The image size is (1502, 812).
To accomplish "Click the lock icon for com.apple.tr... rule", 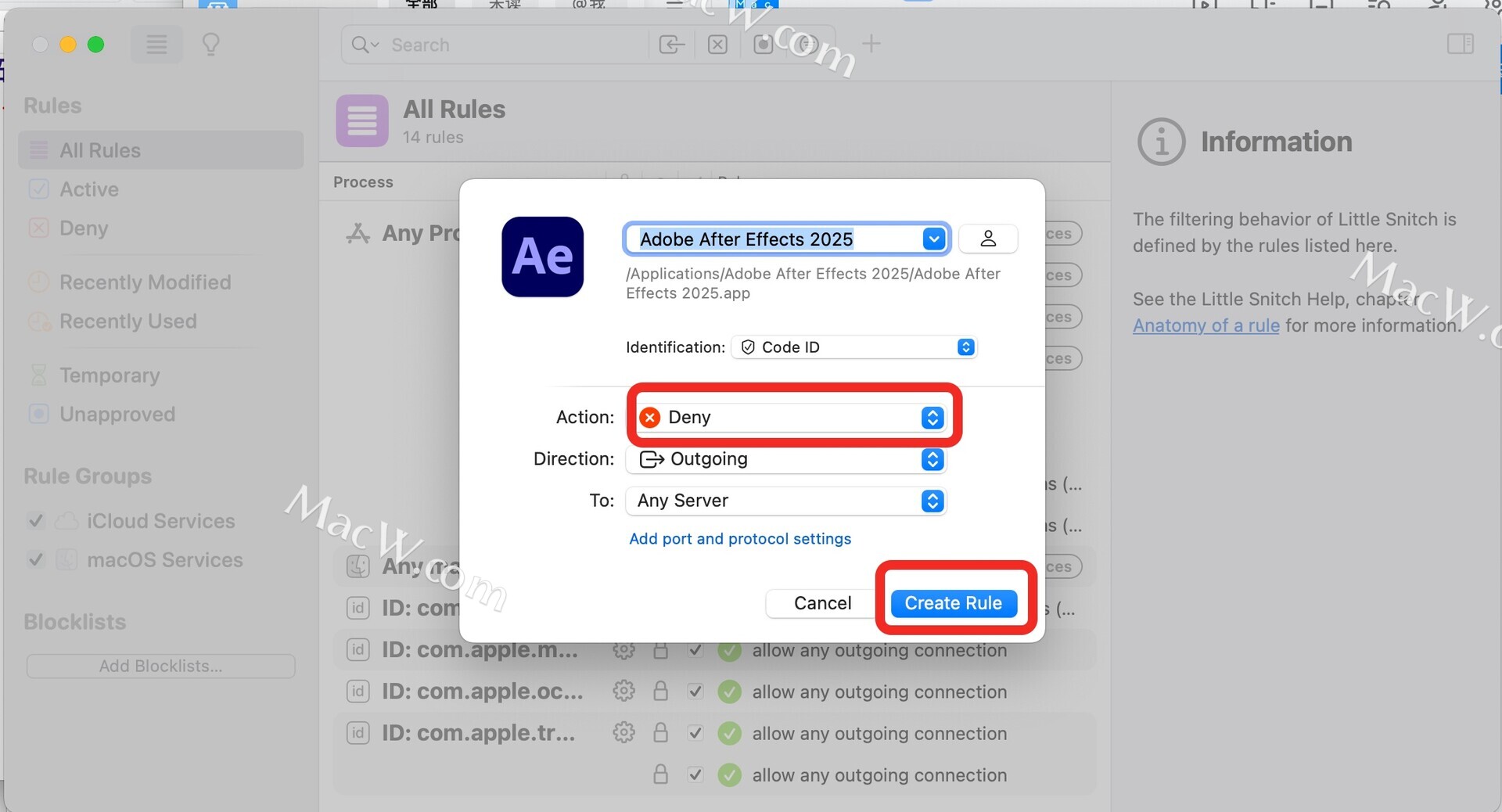I will pos(661,732).
